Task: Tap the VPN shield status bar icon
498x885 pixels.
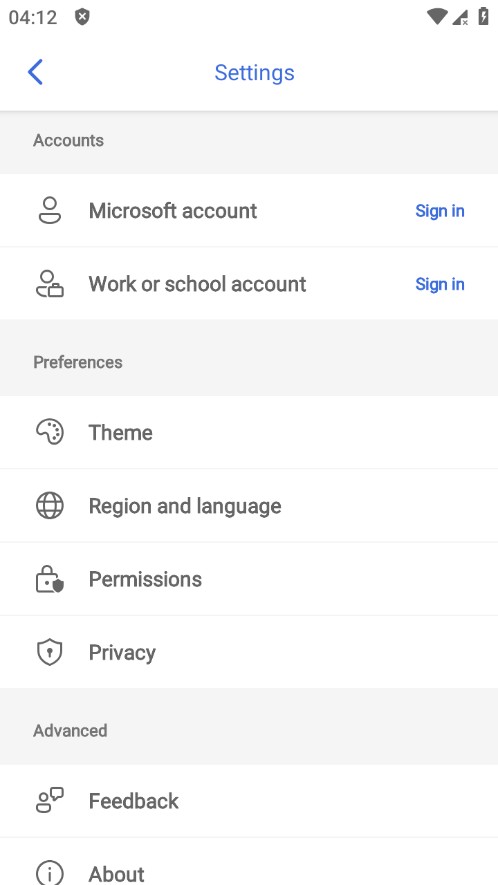Action: [82, 17]
